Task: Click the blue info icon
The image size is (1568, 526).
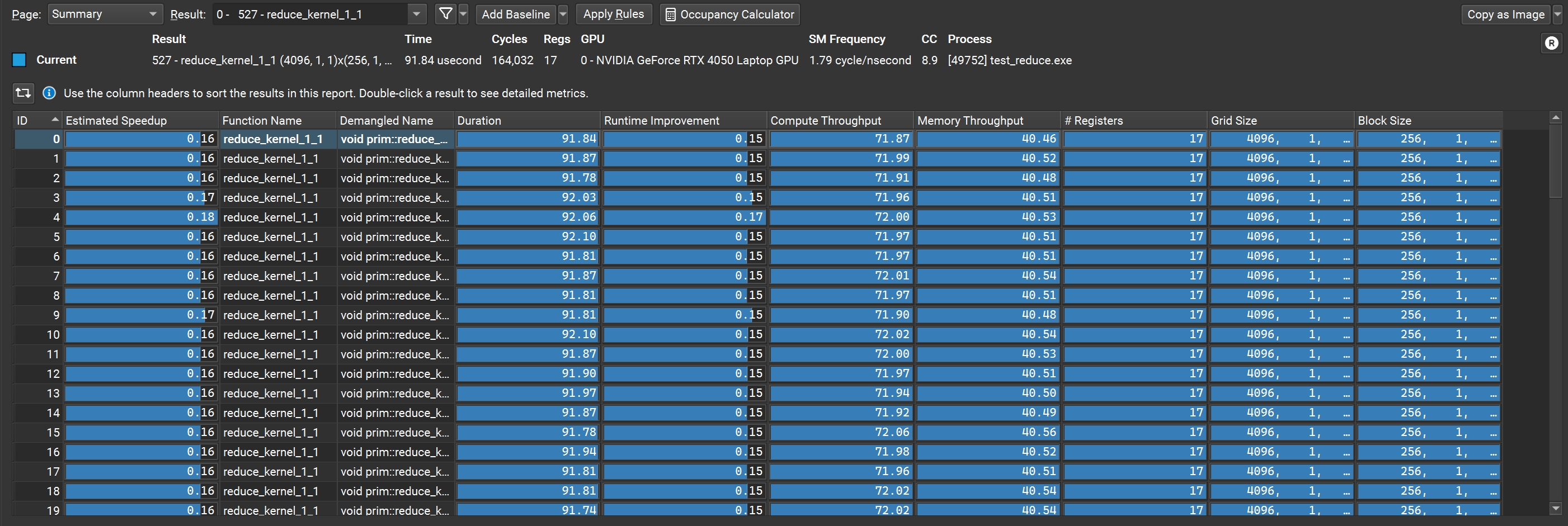Action: pyautogui.click(x=49, y=93)
